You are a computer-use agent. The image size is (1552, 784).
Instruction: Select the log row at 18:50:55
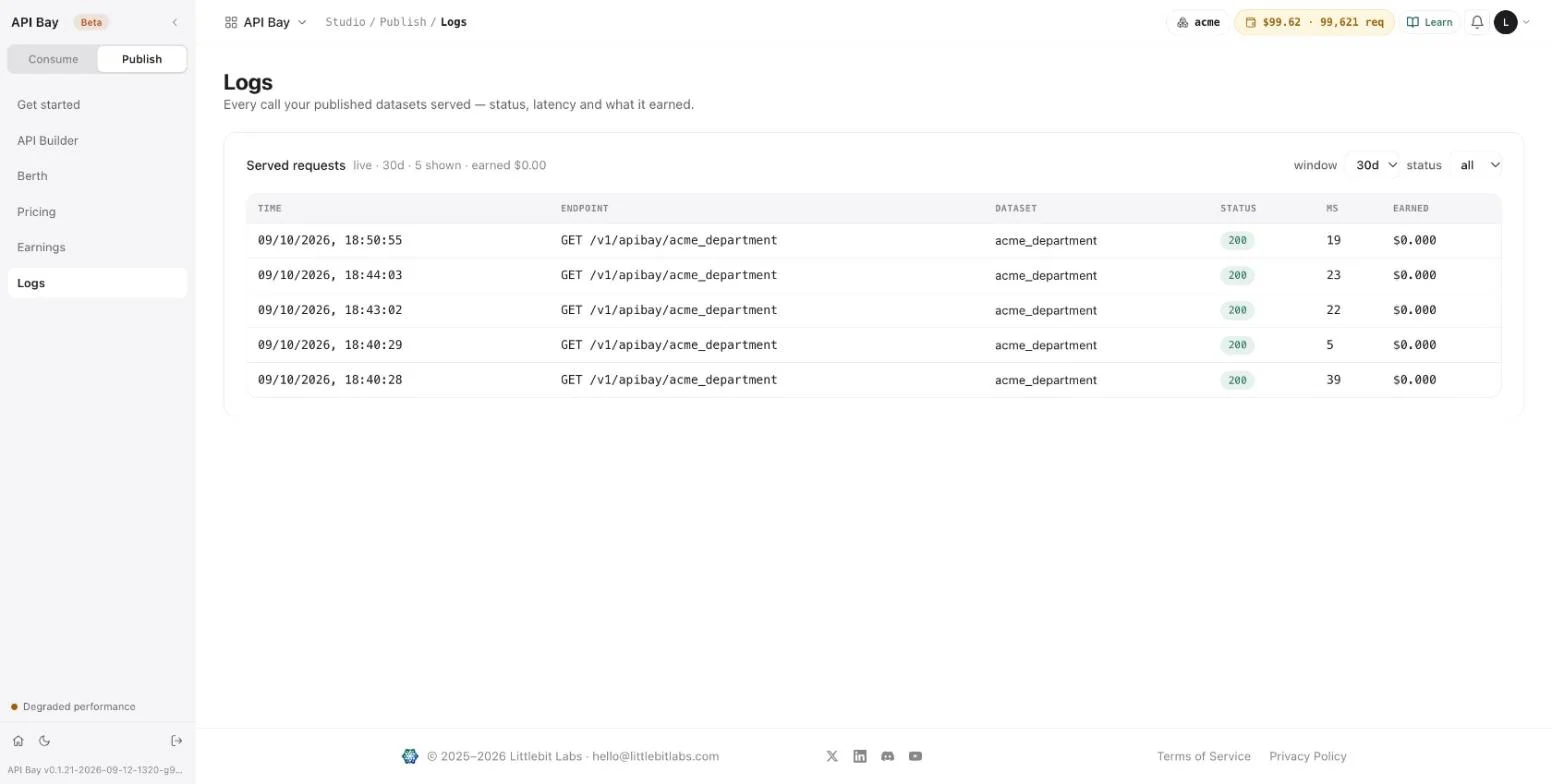tap(873, 240)
